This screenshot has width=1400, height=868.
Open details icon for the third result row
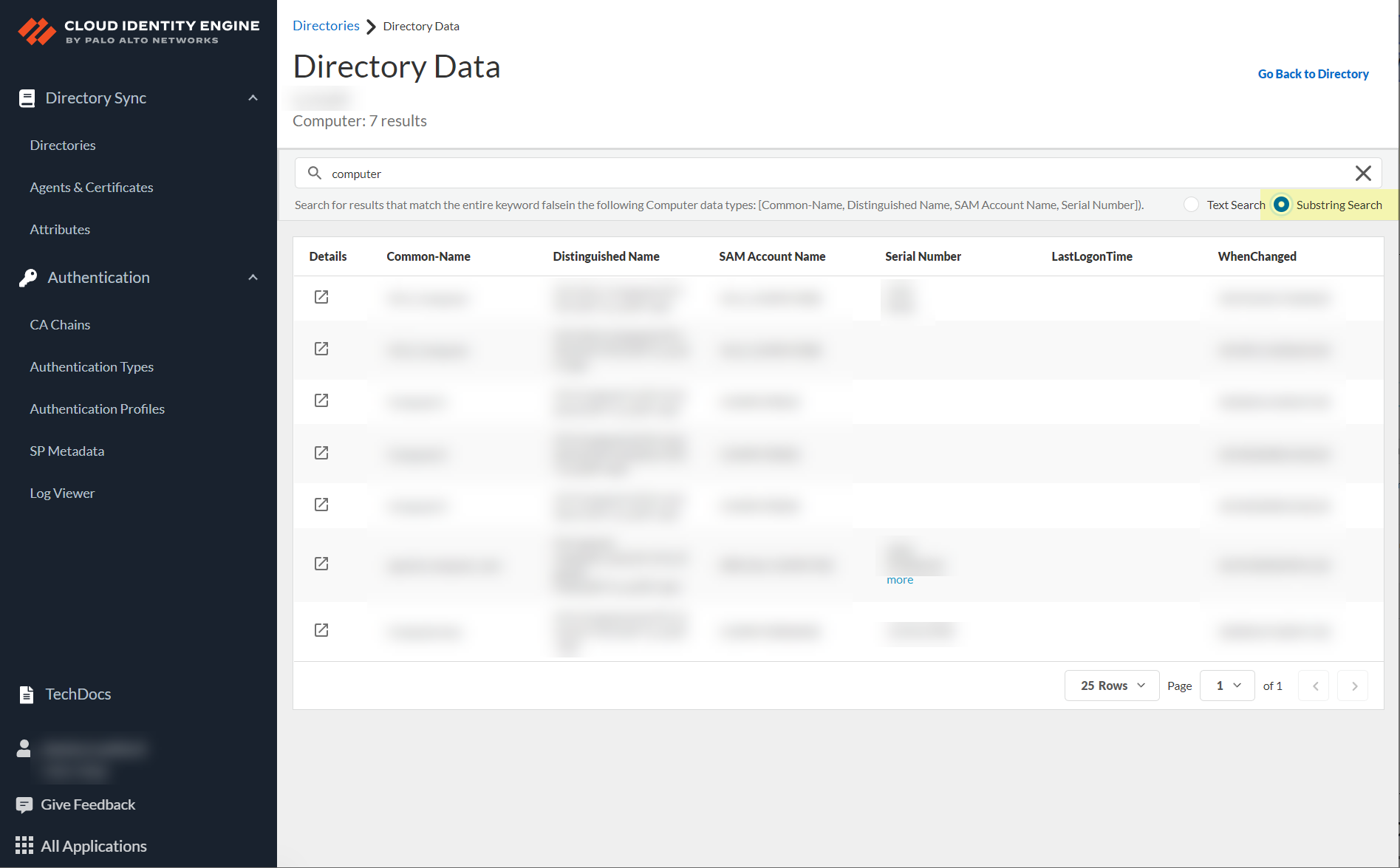(321, 400)
